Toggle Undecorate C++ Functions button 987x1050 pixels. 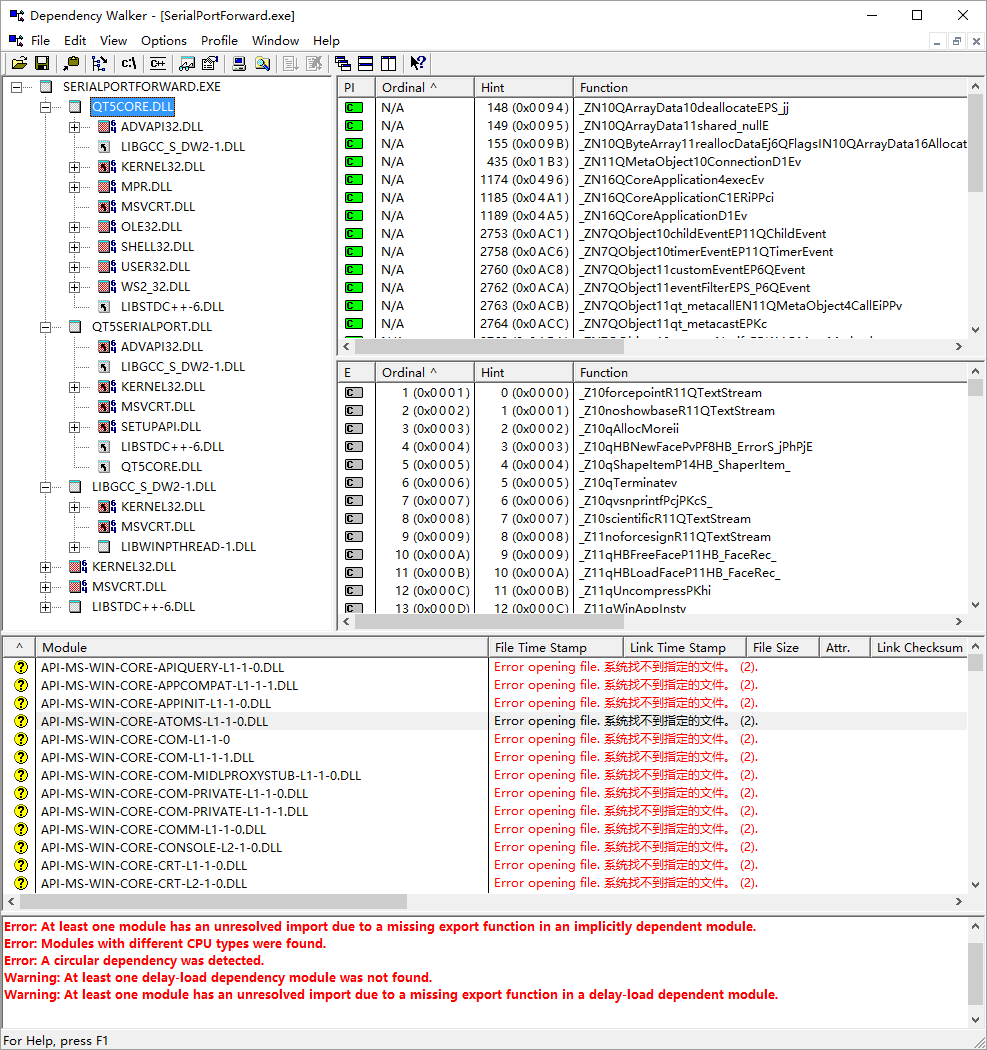click(x=158, y=64)
